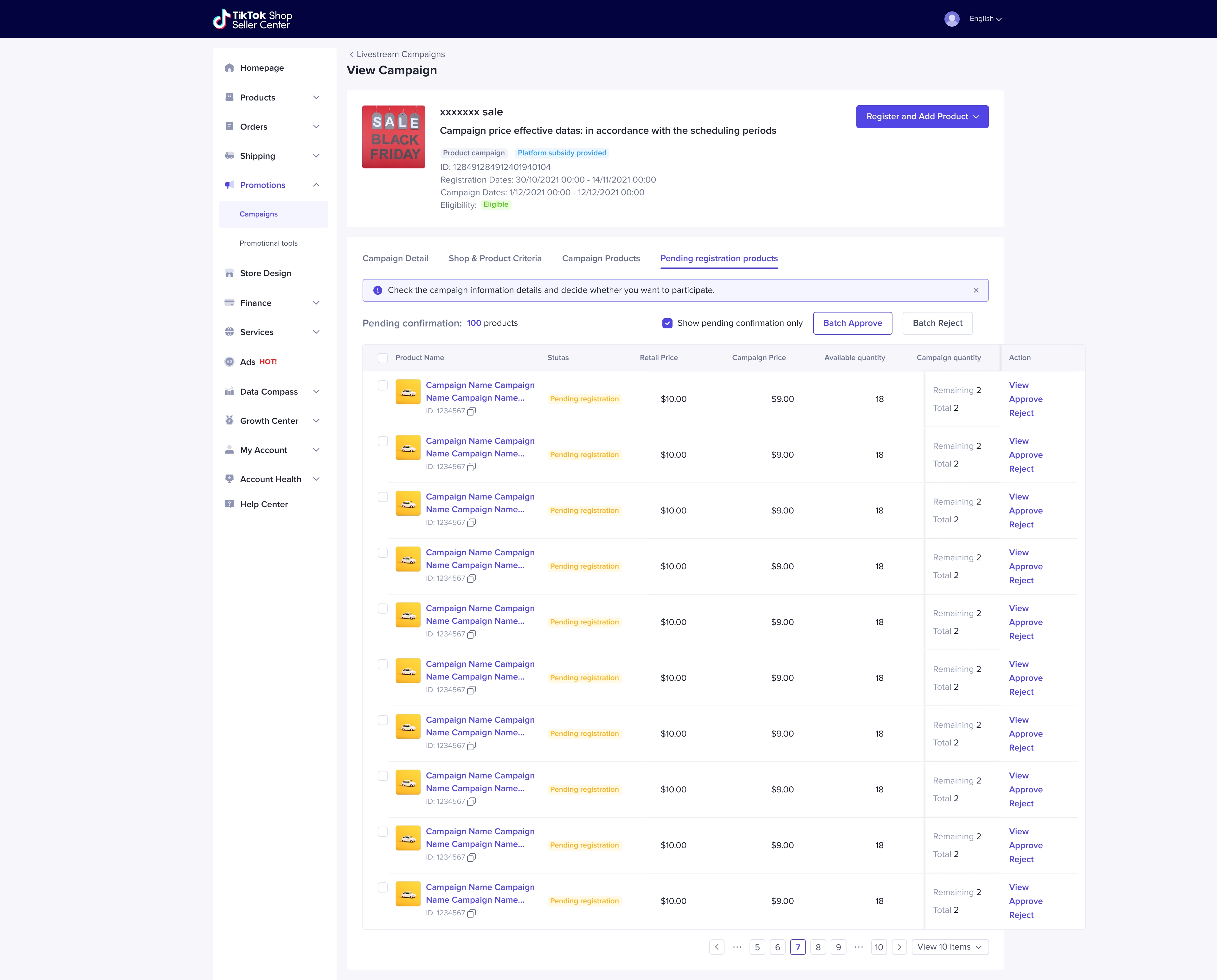
Task: Click the Black Friday sale campaign thumbnail
Action: click(393, 137)
